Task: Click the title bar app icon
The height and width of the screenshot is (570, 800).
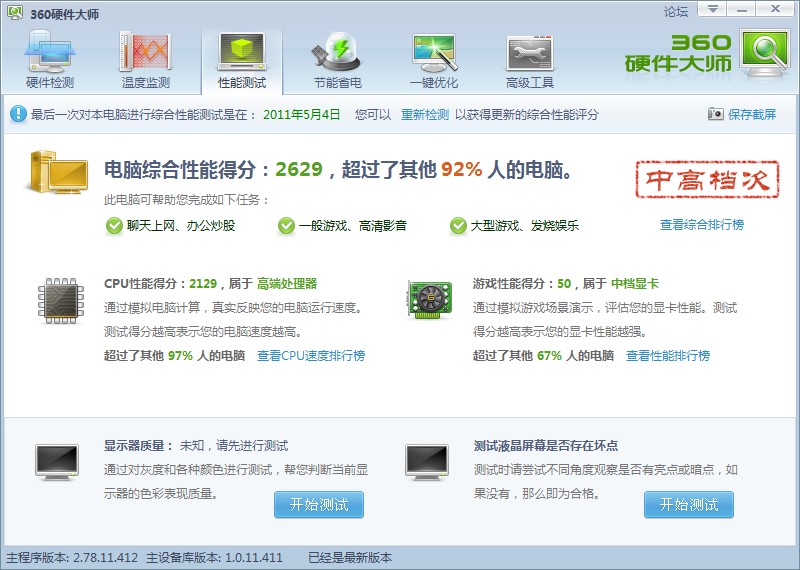Action: 15,12
